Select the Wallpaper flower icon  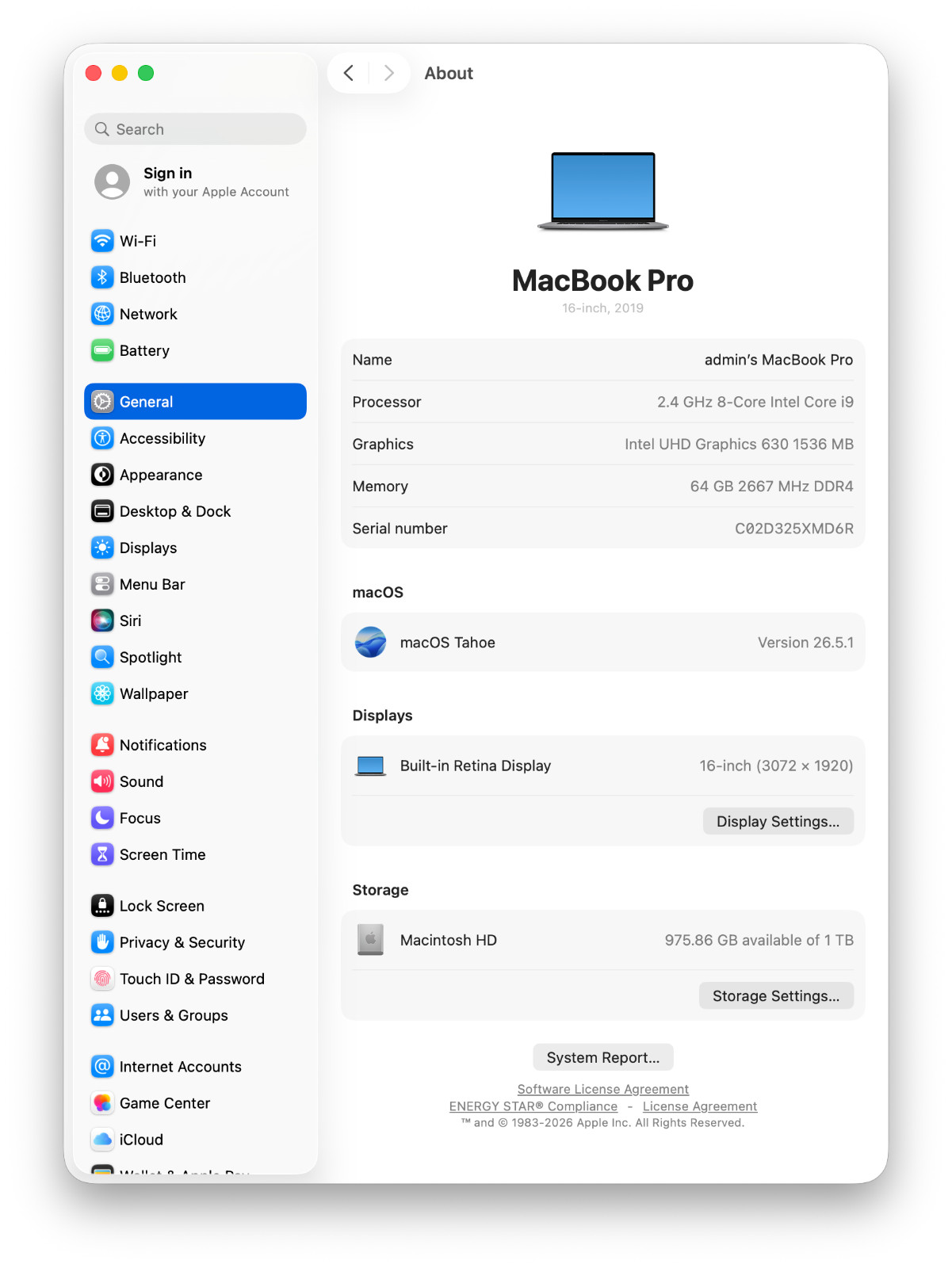click(102, 693)
